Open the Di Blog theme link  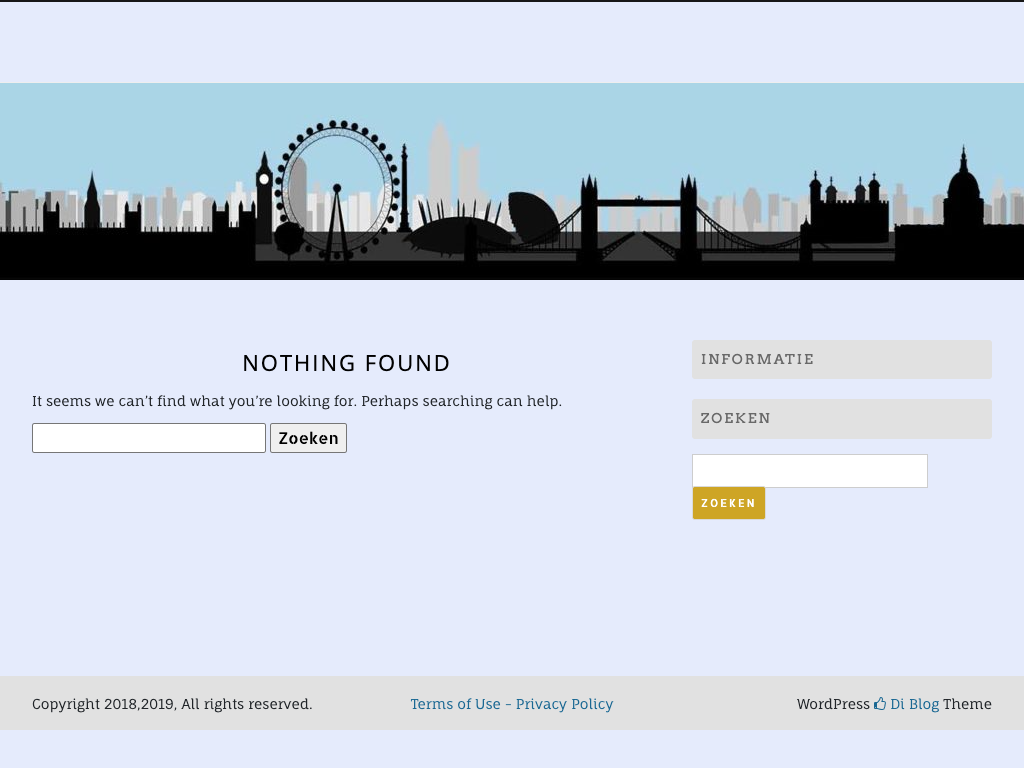(914, 704)
